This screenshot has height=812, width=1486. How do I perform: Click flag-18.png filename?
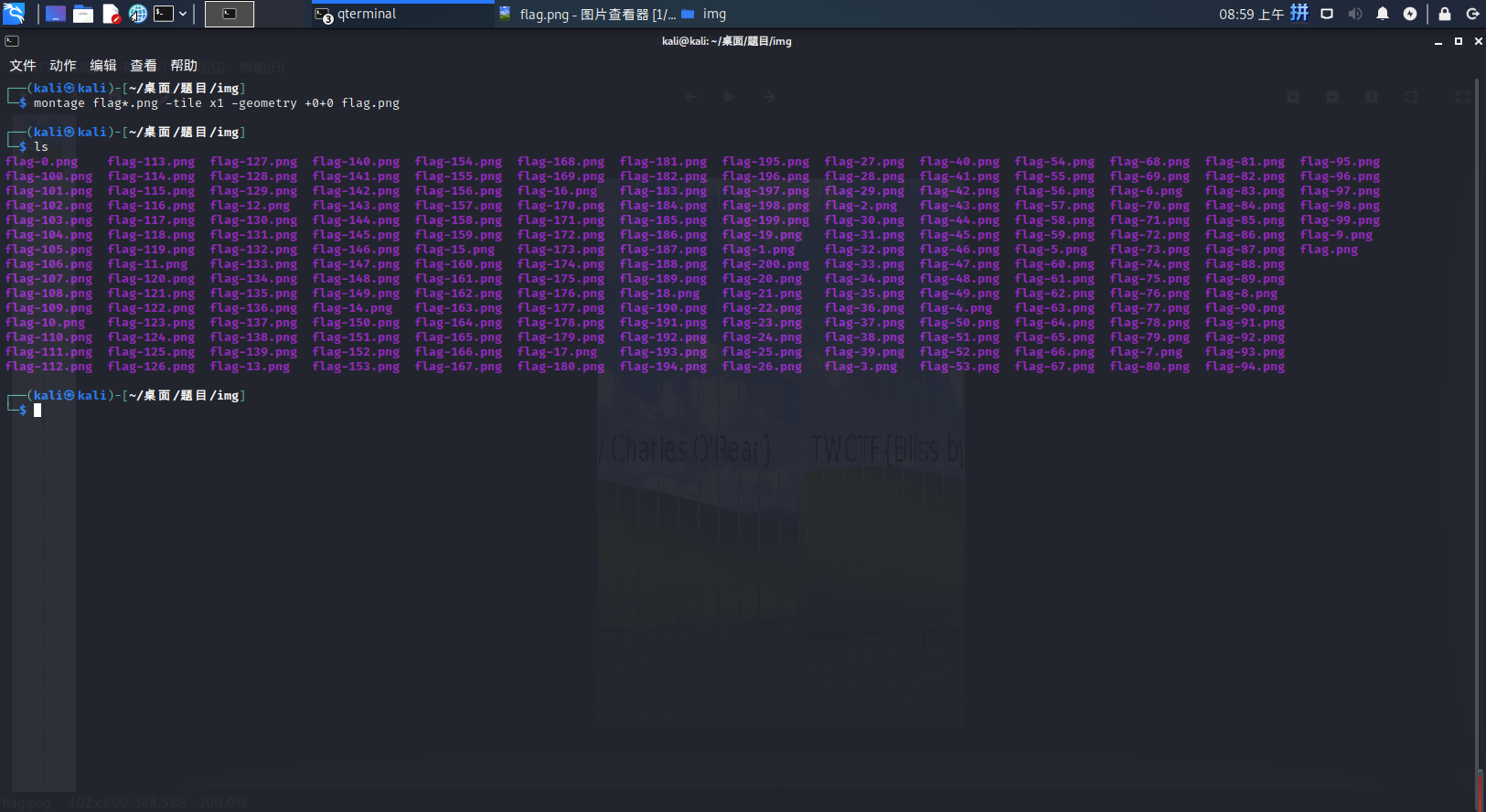click(660, 294)
